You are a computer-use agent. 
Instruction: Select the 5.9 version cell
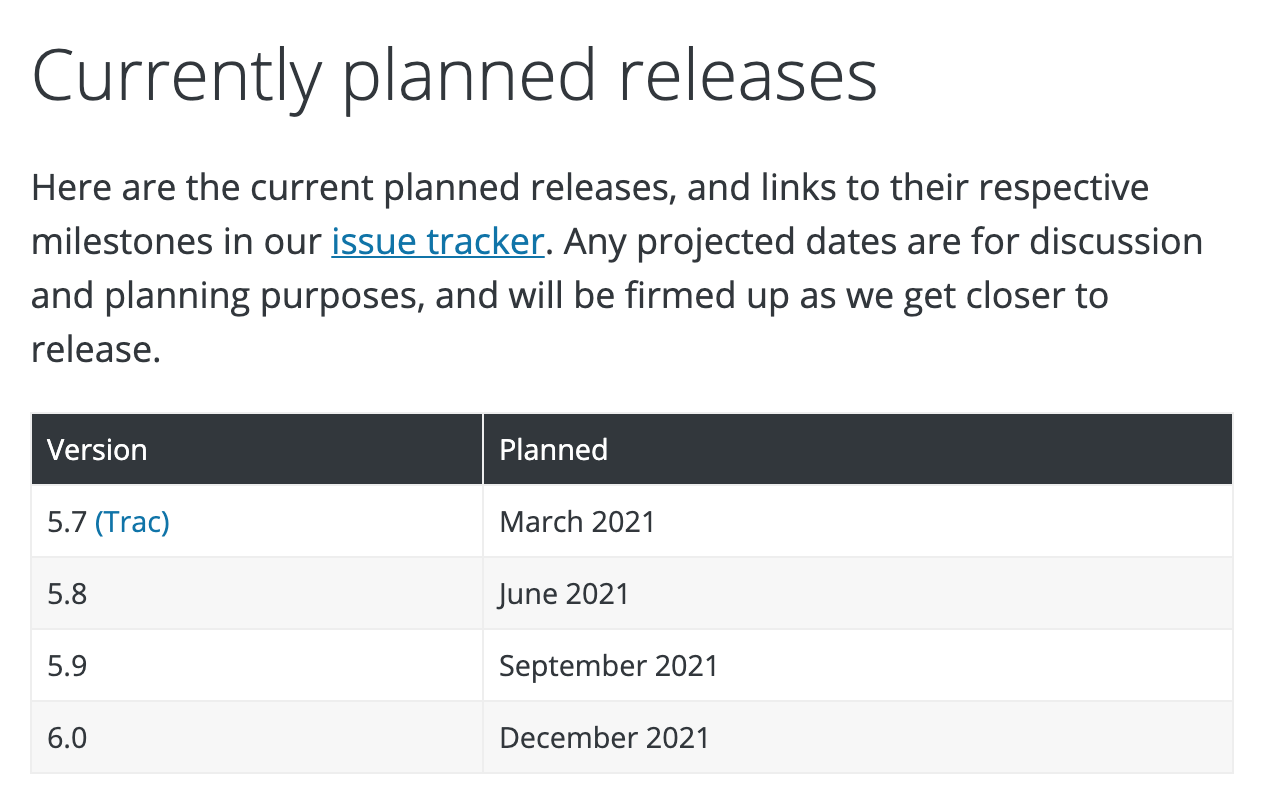(257, 665)
